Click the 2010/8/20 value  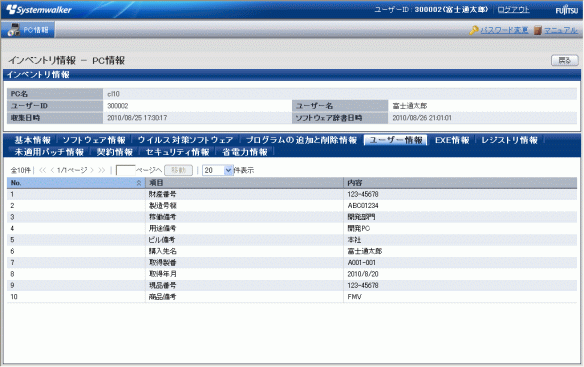coord(363,274)
